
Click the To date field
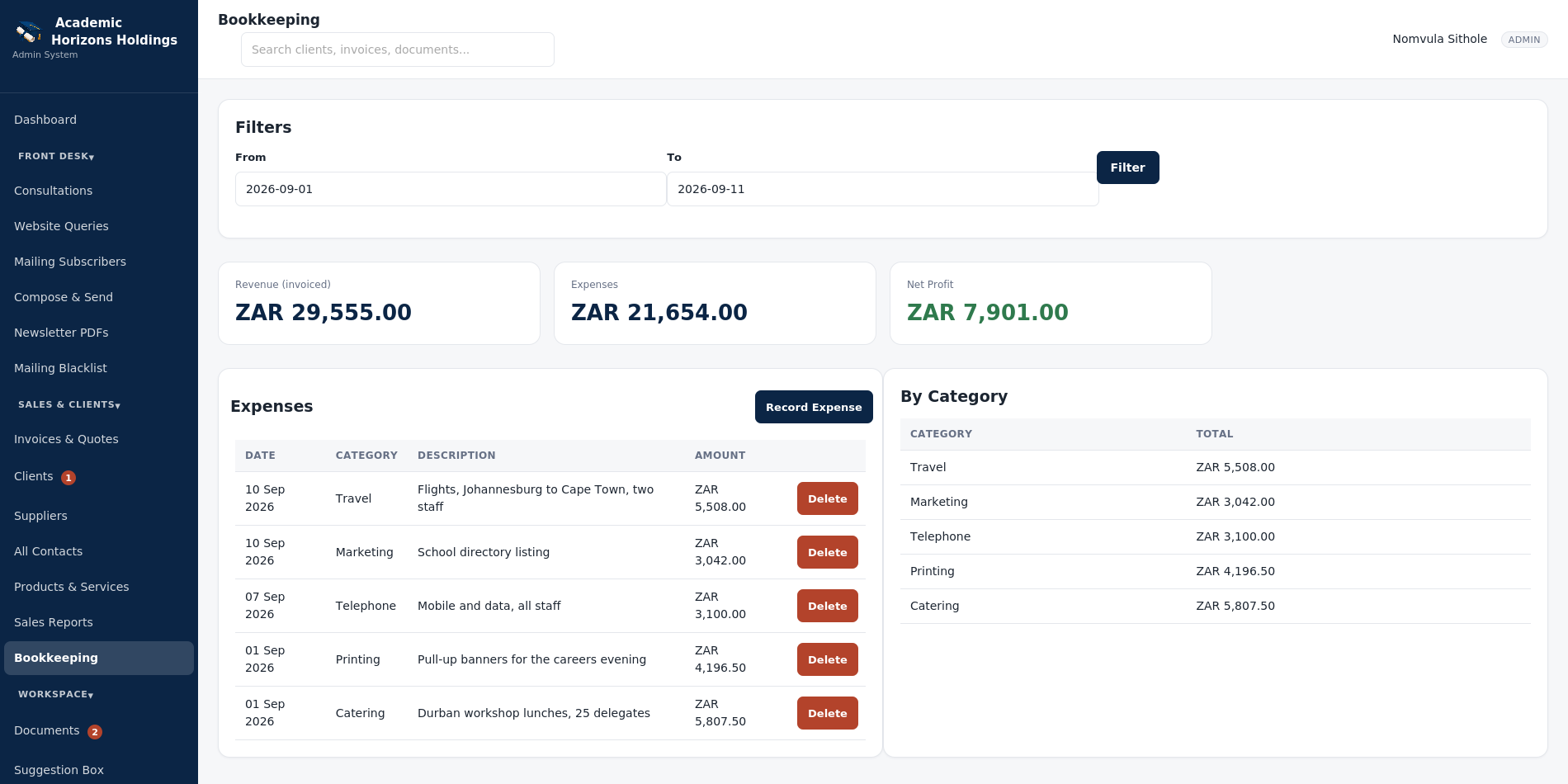point(883,189)
